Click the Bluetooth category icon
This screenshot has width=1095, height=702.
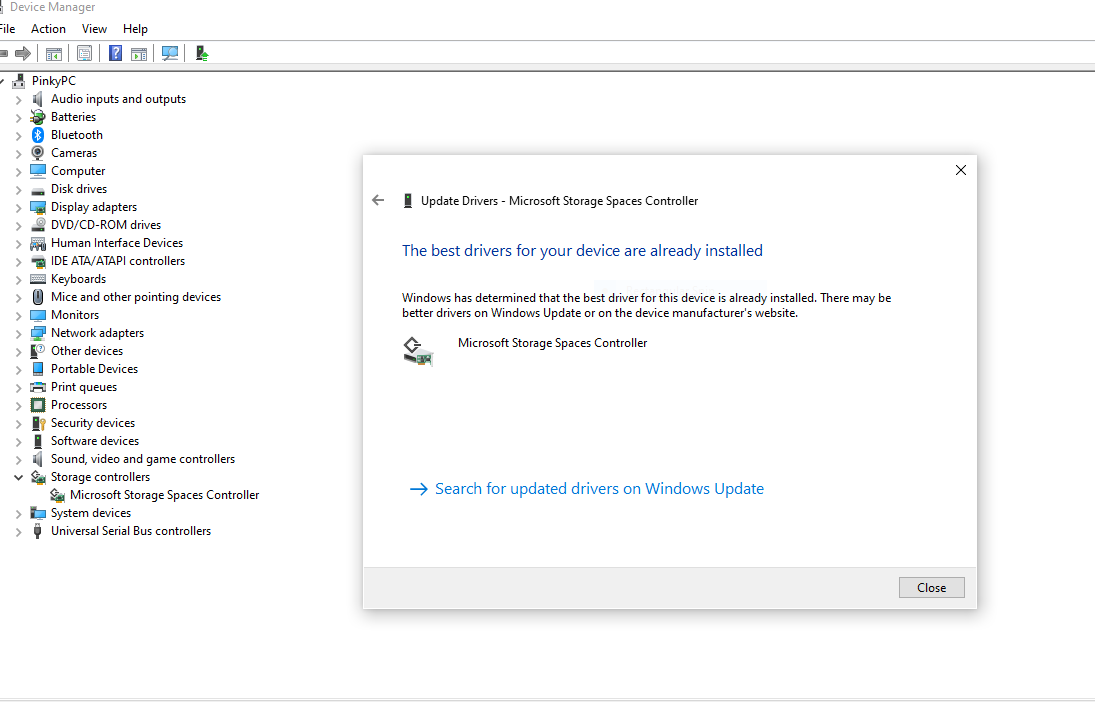coord(38,135)
